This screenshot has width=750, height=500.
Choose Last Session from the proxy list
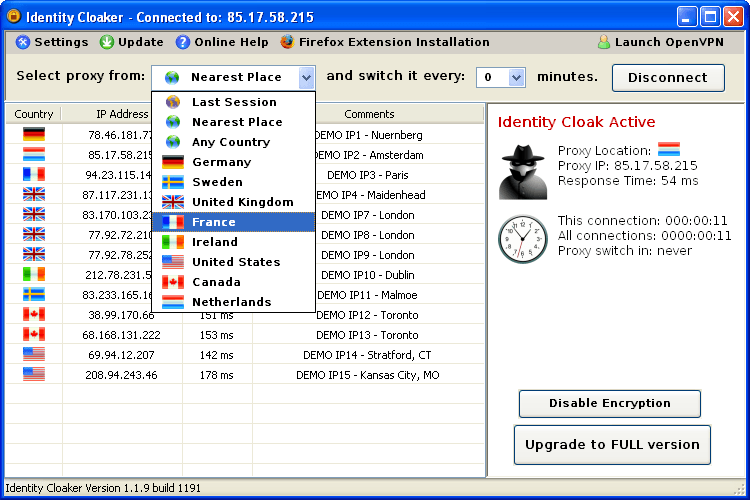click(x=233, y=102)
